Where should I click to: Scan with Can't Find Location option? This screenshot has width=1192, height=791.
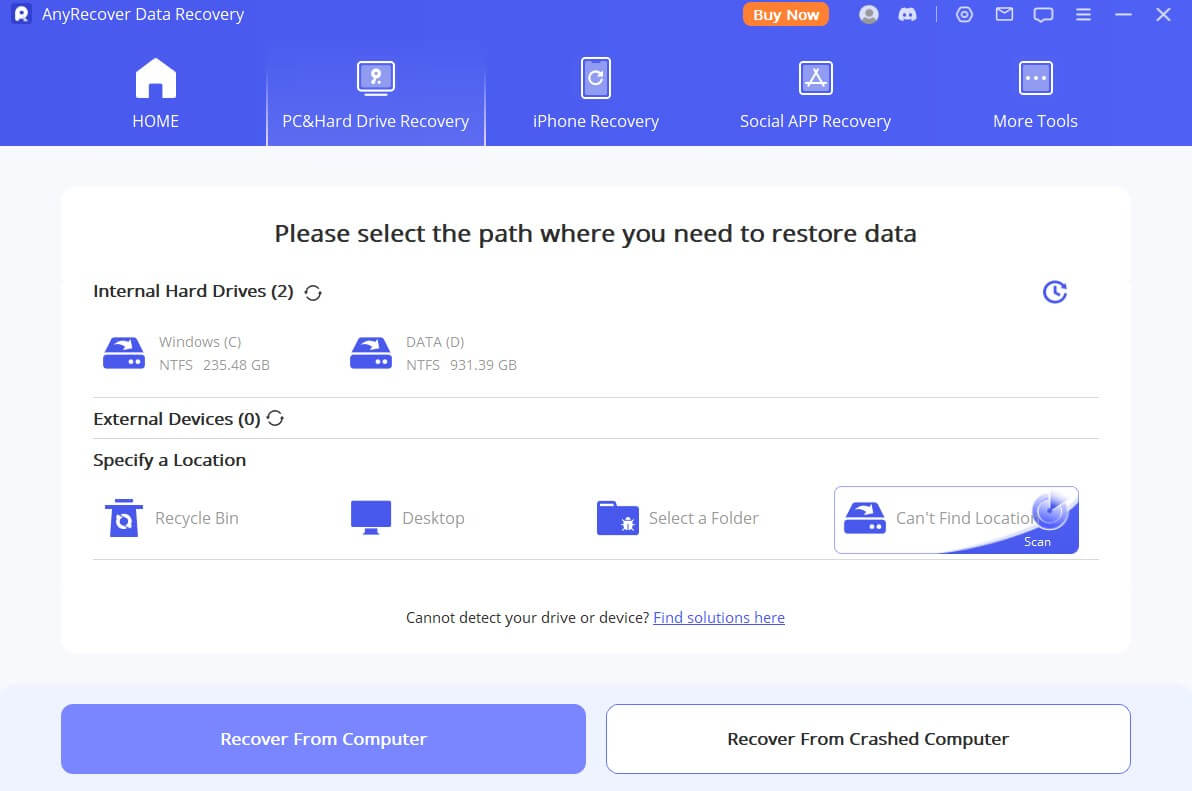tap(955, 519)
